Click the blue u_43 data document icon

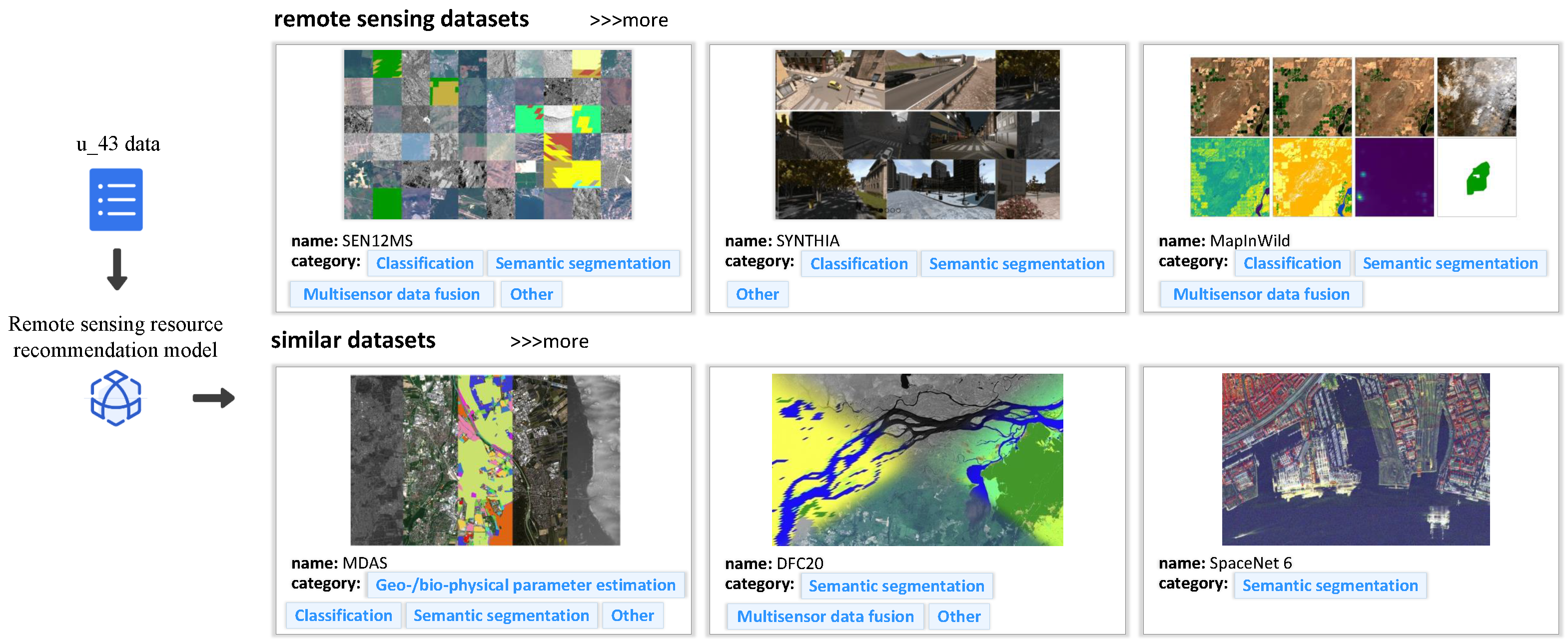click(x=115, y=200)
